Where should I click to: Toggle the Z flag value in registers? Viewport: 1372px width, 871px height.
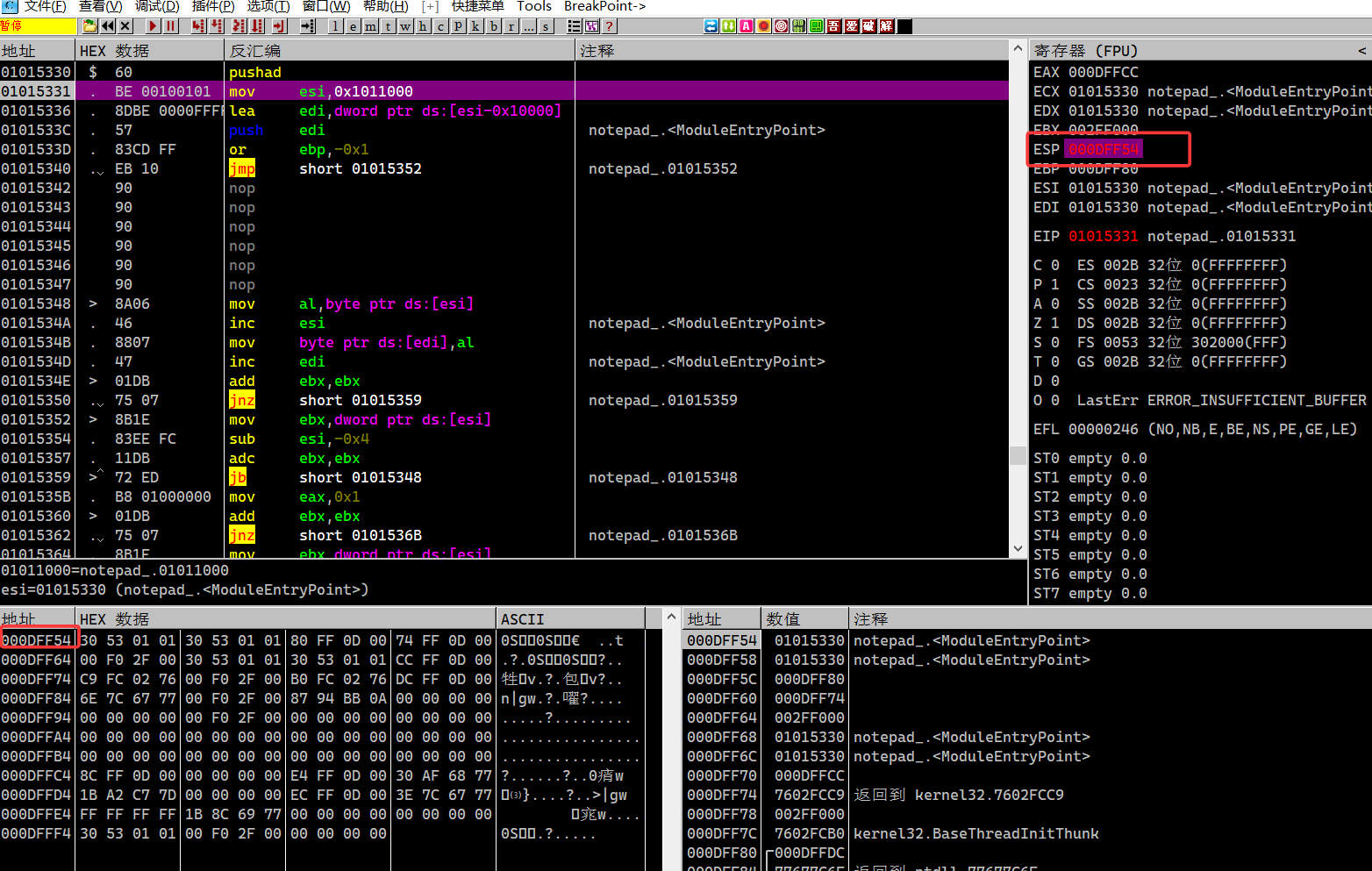(1054, 323)
